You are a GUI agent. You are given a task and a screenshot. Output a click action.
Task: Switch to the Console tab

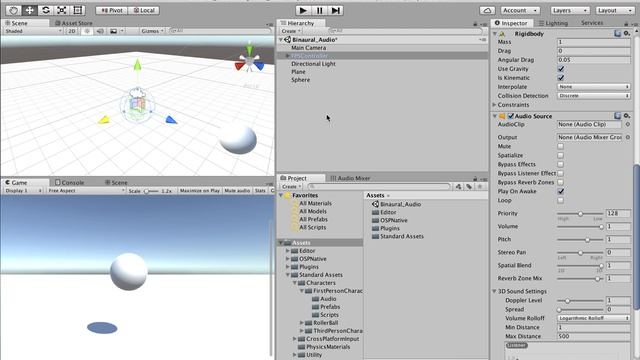pos(69,182)
